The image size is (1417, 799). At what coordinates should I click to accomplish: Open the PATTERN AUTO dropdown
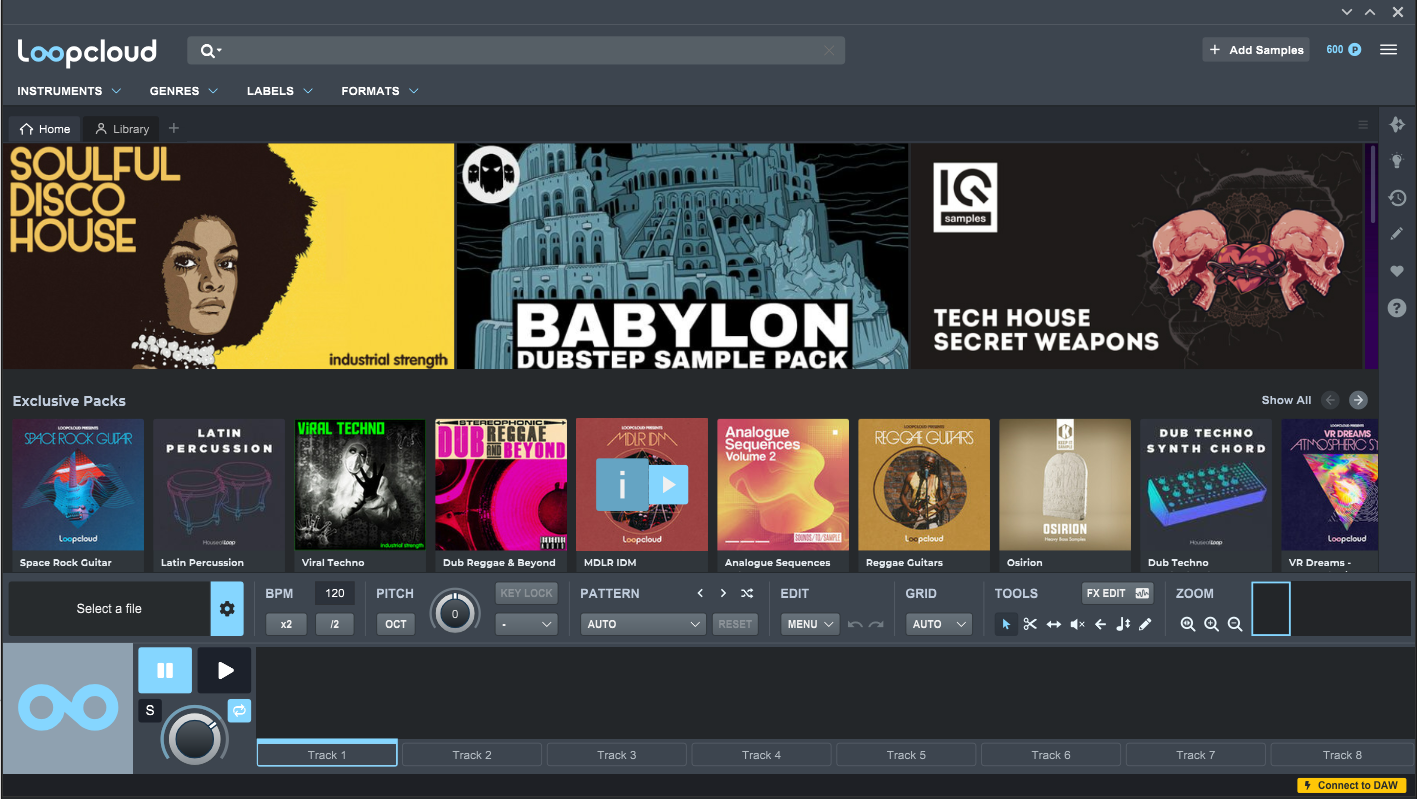pyautogui.click(x=644, y=624)
